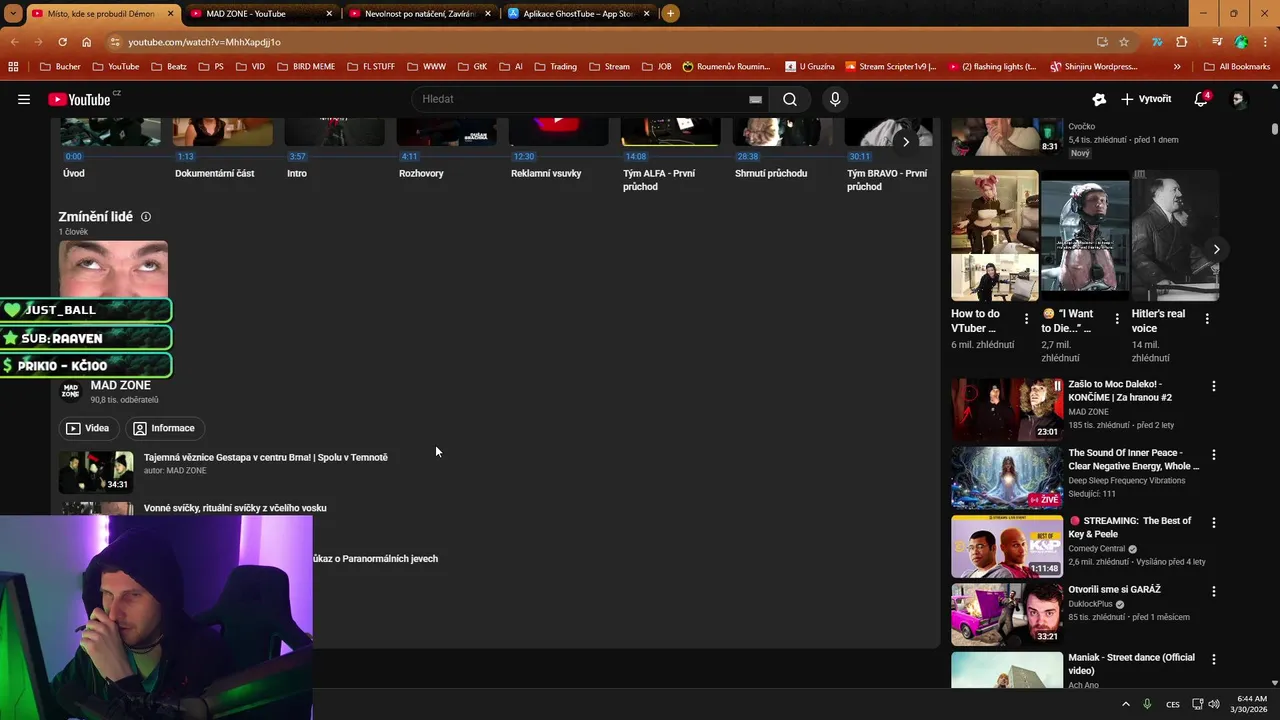Viewport: 1280px width, 720px height.
Task: Click the Informace button under MAD ZONE
Action: coord(164,428)
